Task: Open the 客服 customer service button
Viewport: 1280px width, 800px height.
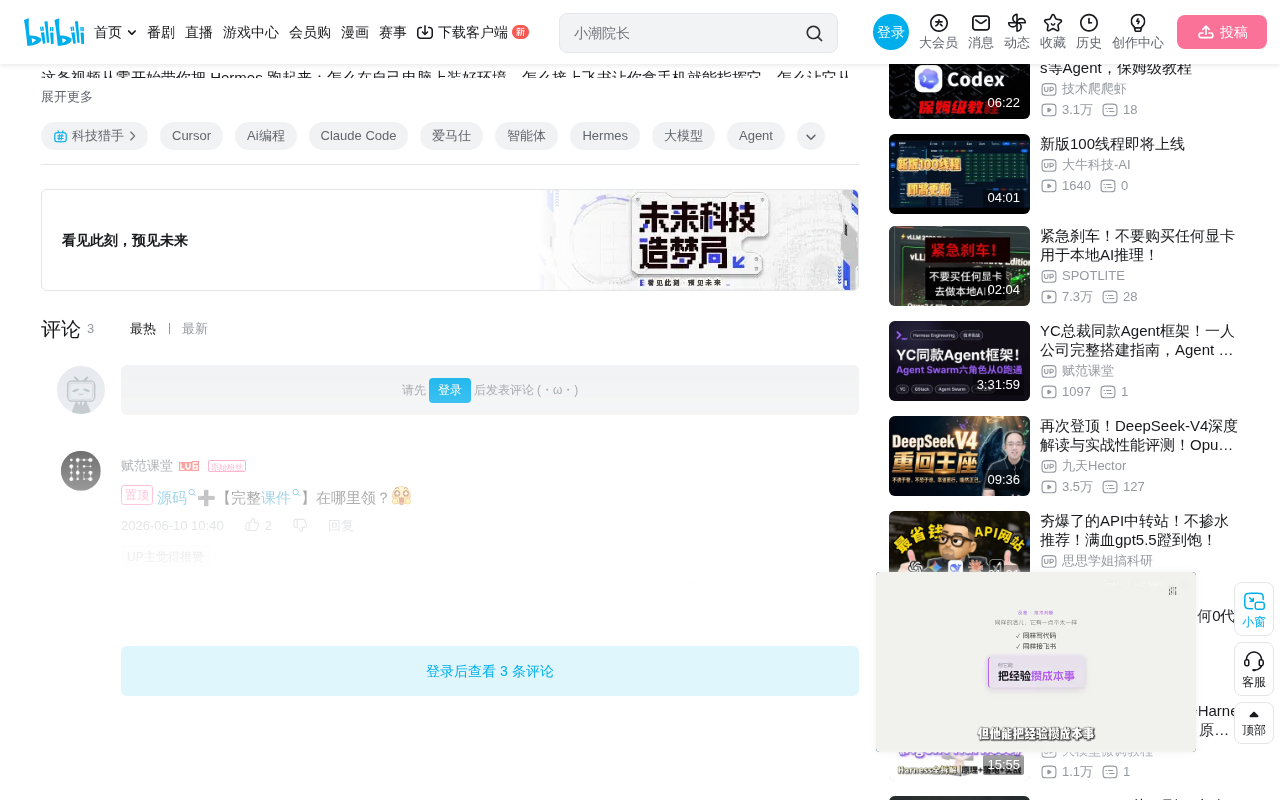Action: pyautogui.click(x=1254, y=669)
